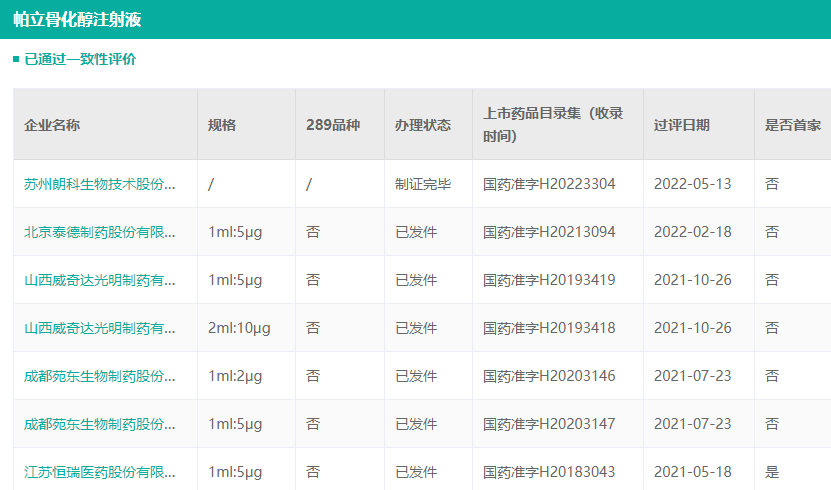831x490 pixels.
Task: Open 成都苑东生物制药 link in the 1ml:2μg row
Action: [x=100, y=376]
